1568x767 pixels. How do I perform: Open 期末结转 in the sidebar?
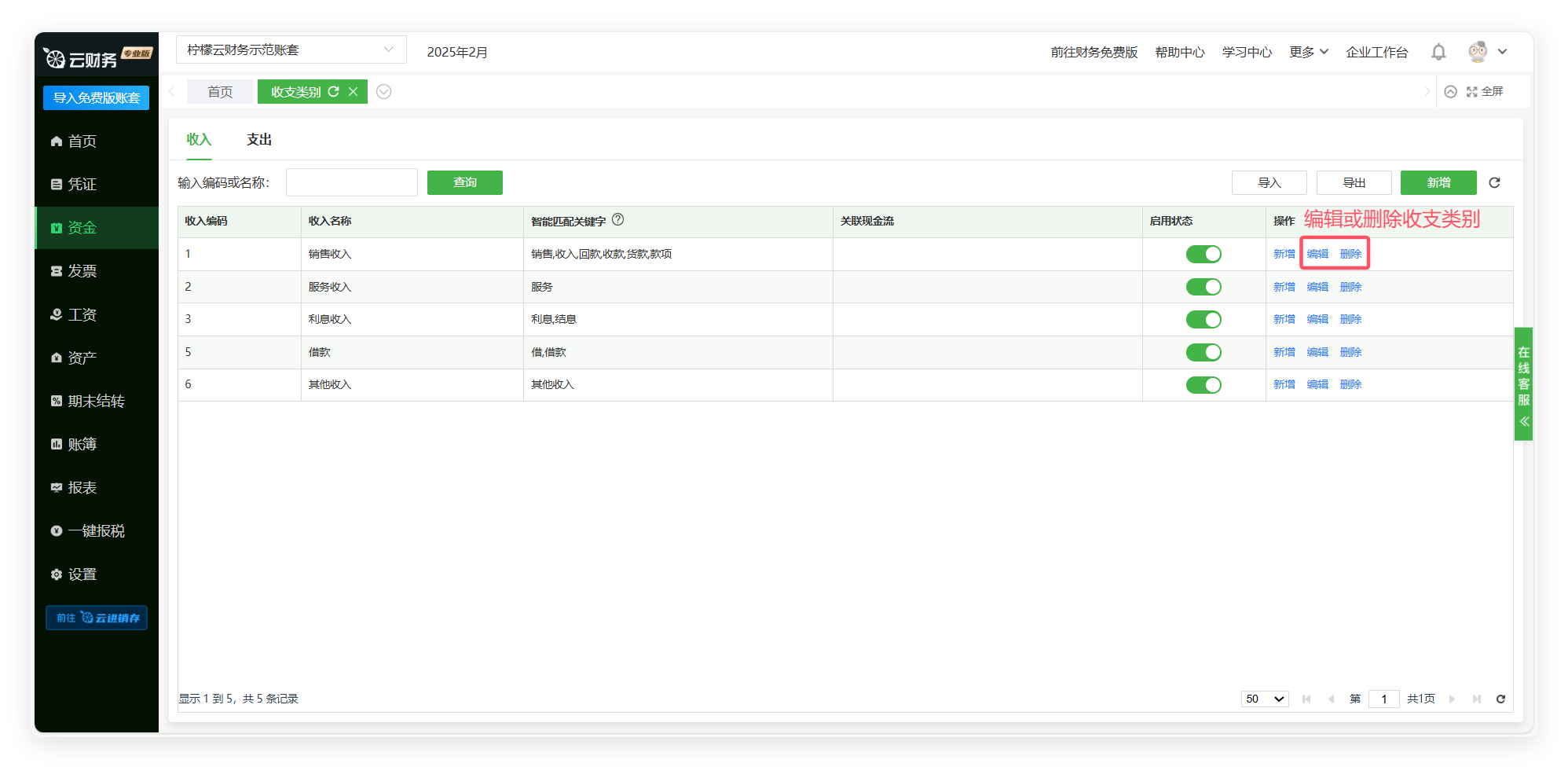96,401
